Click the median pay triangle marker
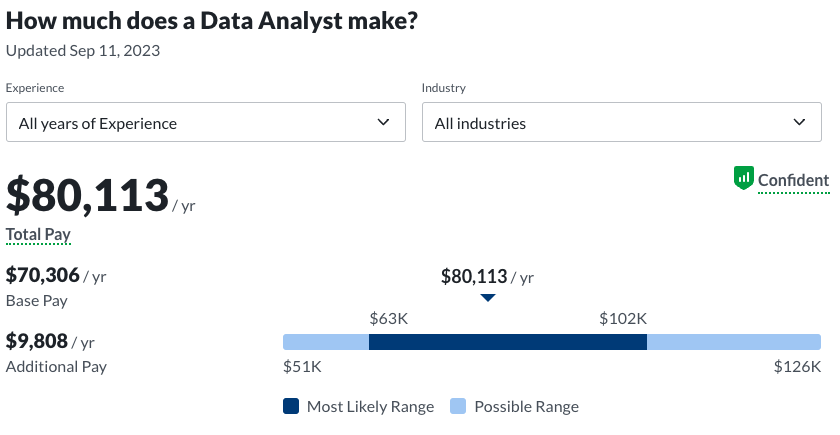Screen dimensions: 840x435 coord(487,297)
